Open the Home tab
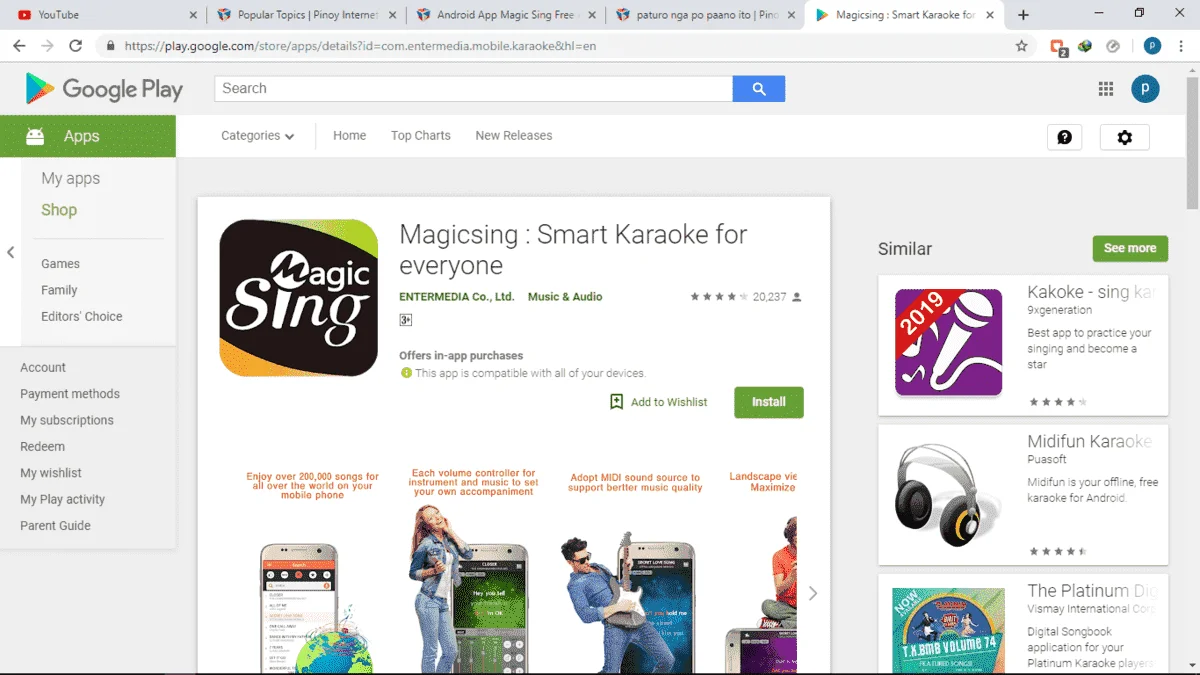 [x=349, y=136]
